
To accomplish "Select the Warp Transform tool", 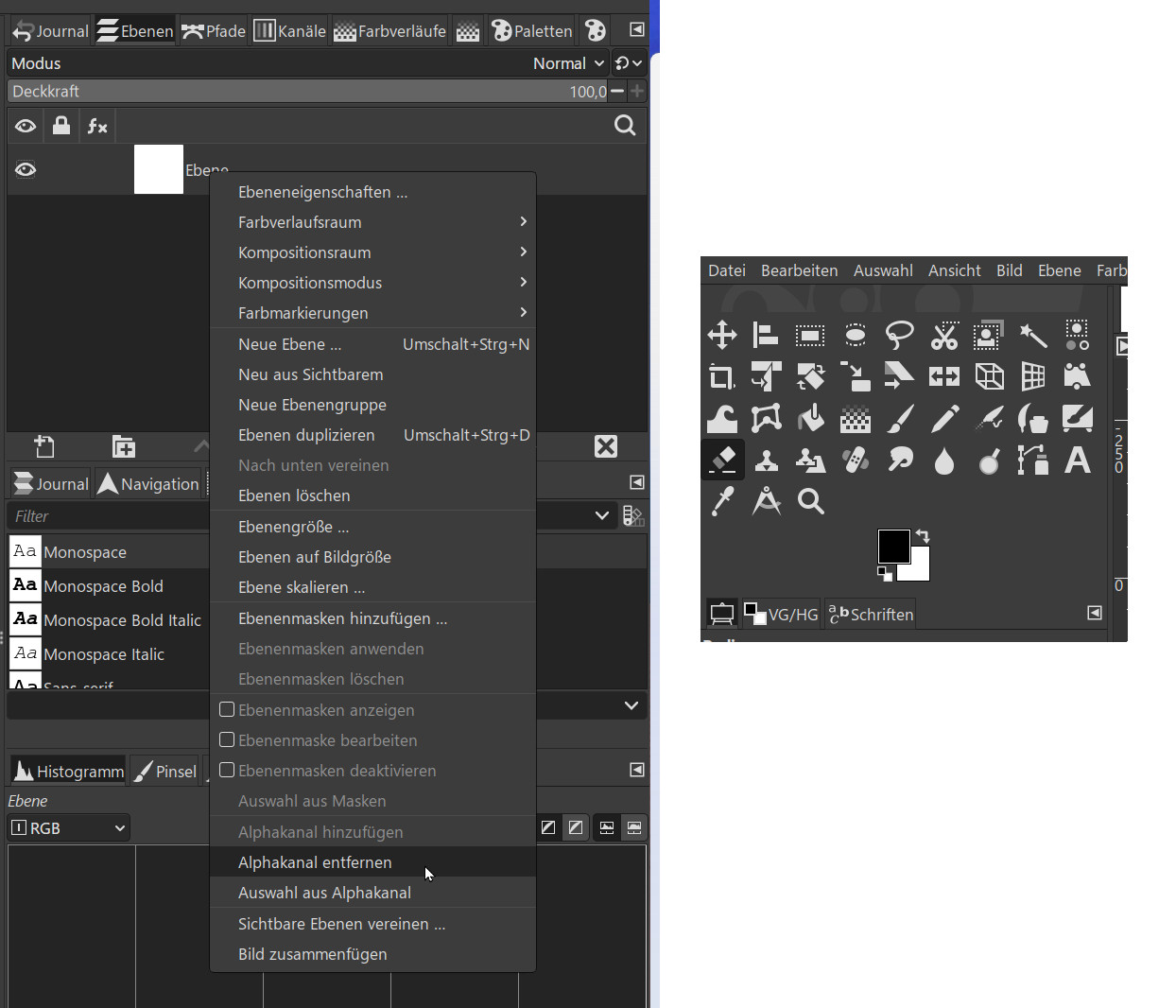I will [722, 418].
